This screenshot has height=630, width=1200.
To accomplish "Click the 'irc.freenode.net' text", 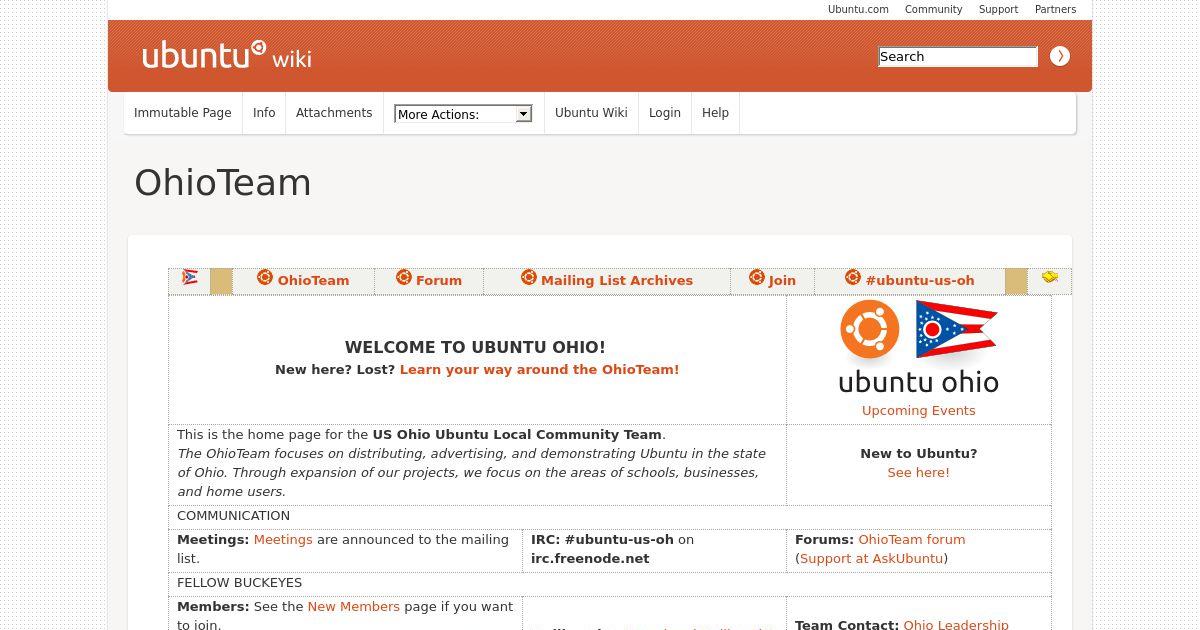I will point(590,559).
